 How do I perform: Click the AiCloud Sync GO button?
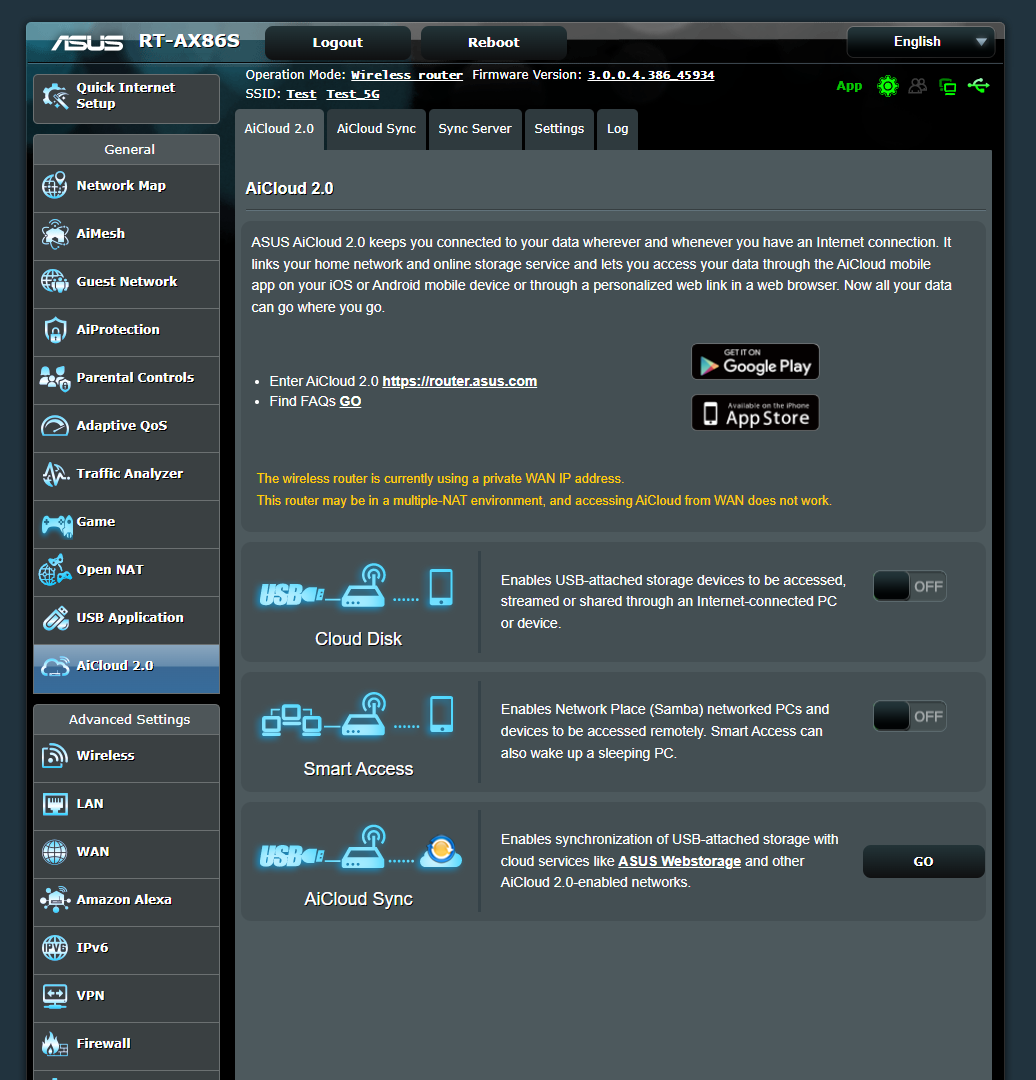click(x=923, y=862)
